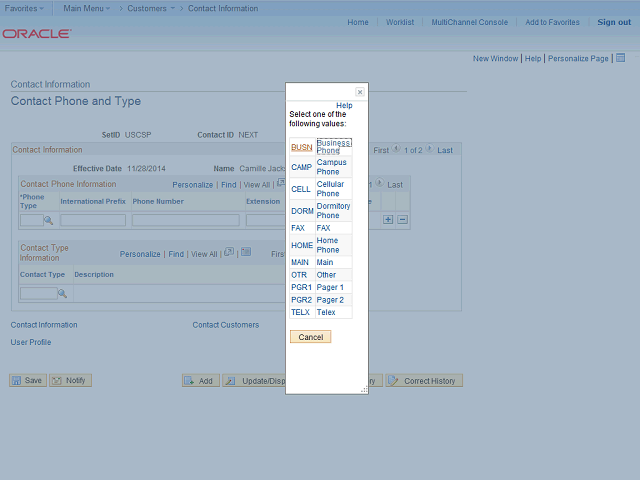The image size is (640, 480).
Task: Choose Home Phone description
Action: [x=328, y=245]
